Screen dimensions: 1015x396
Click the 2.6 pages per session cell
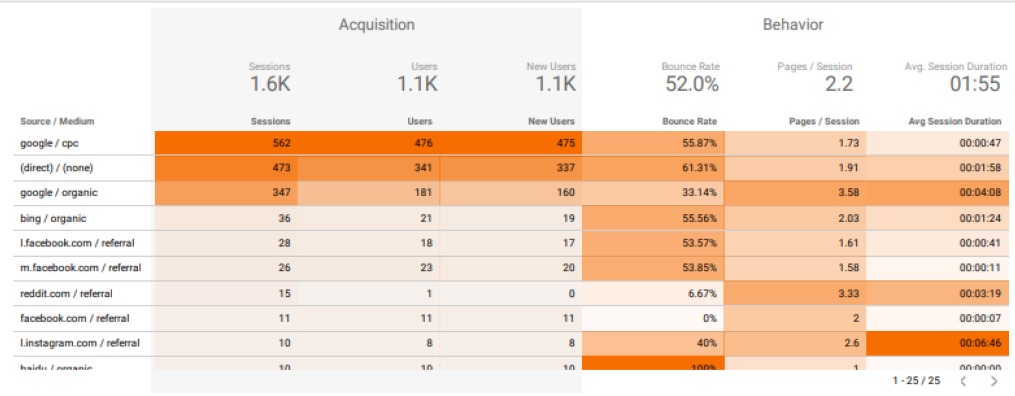pyautogui.click(x=796, y=344)
